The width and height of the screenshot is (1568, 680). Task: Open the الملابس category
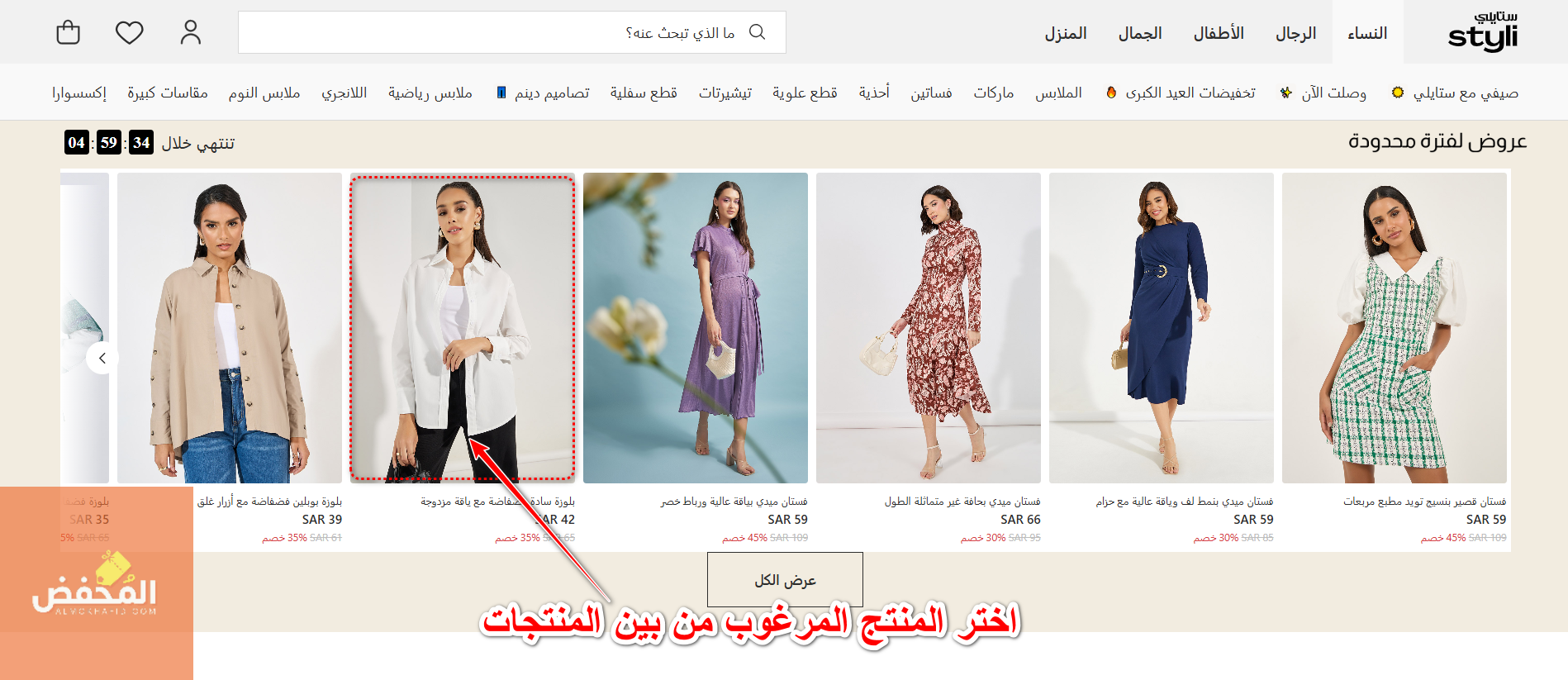coord(1058,93)
